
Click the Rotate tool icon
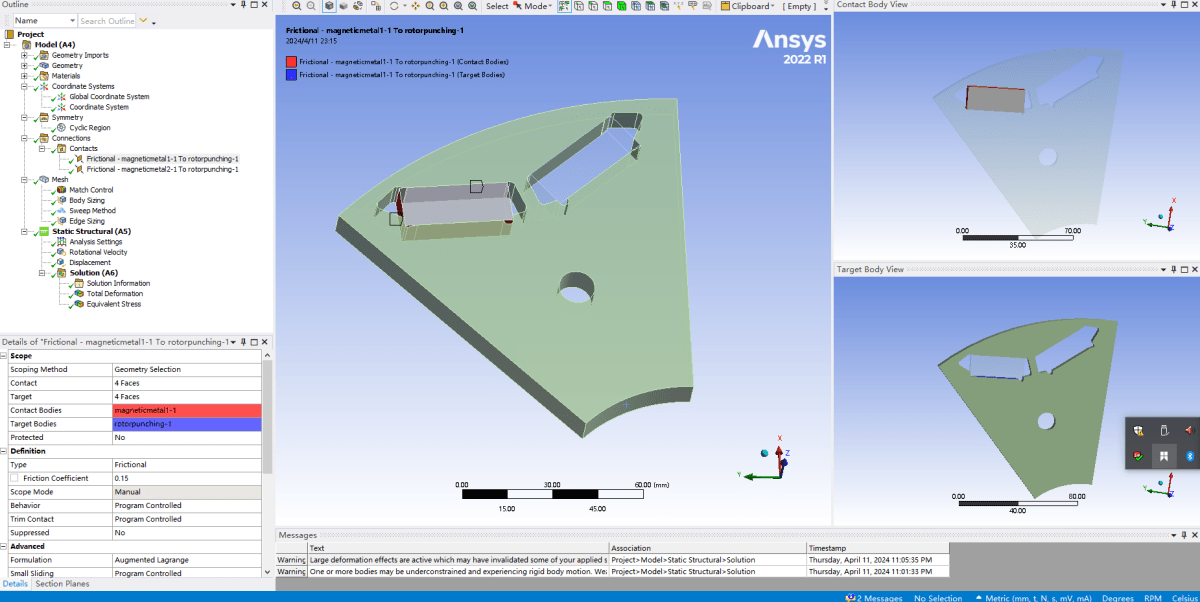394,6
